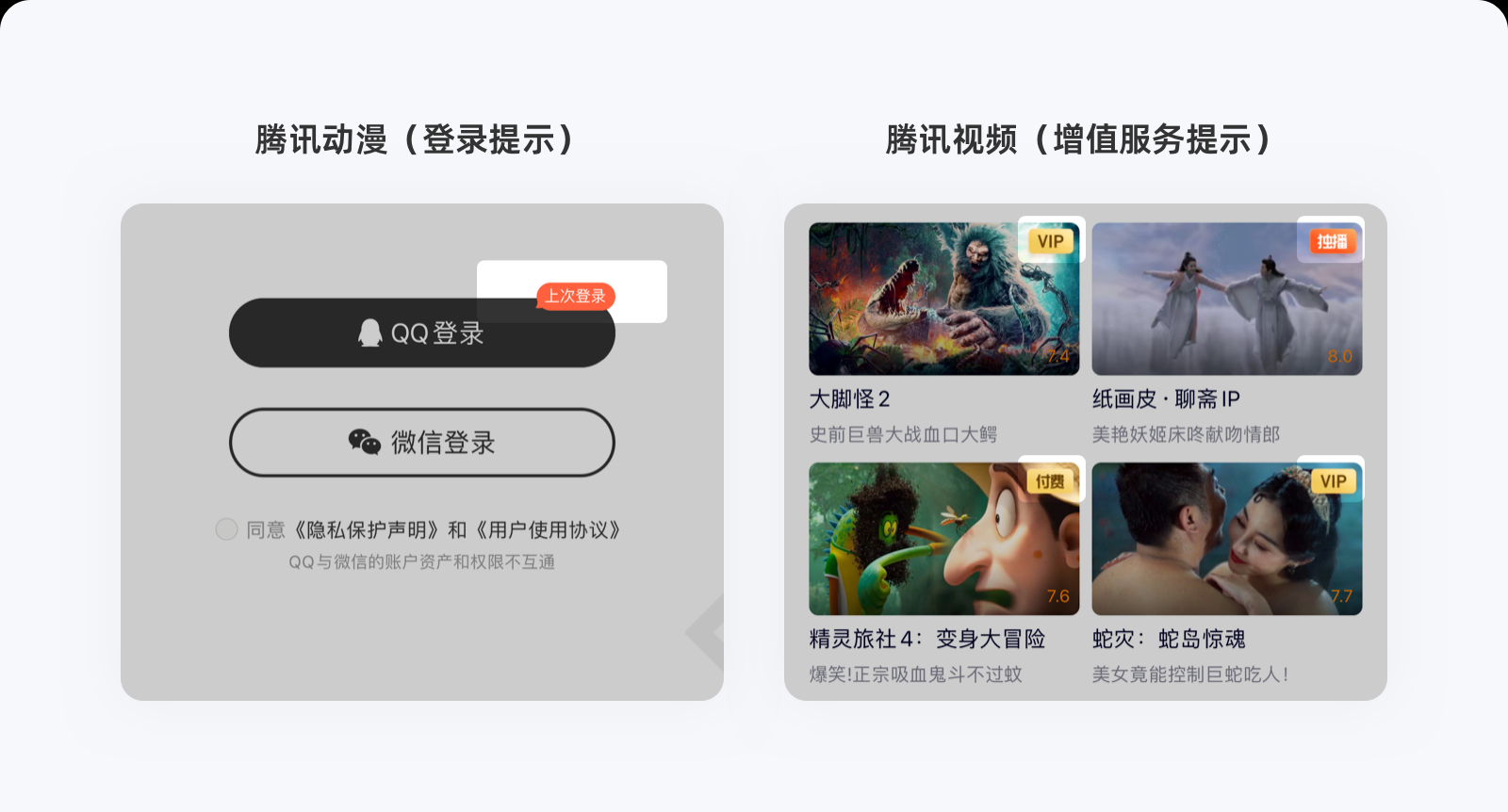Open the 蛇灾：蛇岛惊魂 thumbnail

[x=1227, y=539]
